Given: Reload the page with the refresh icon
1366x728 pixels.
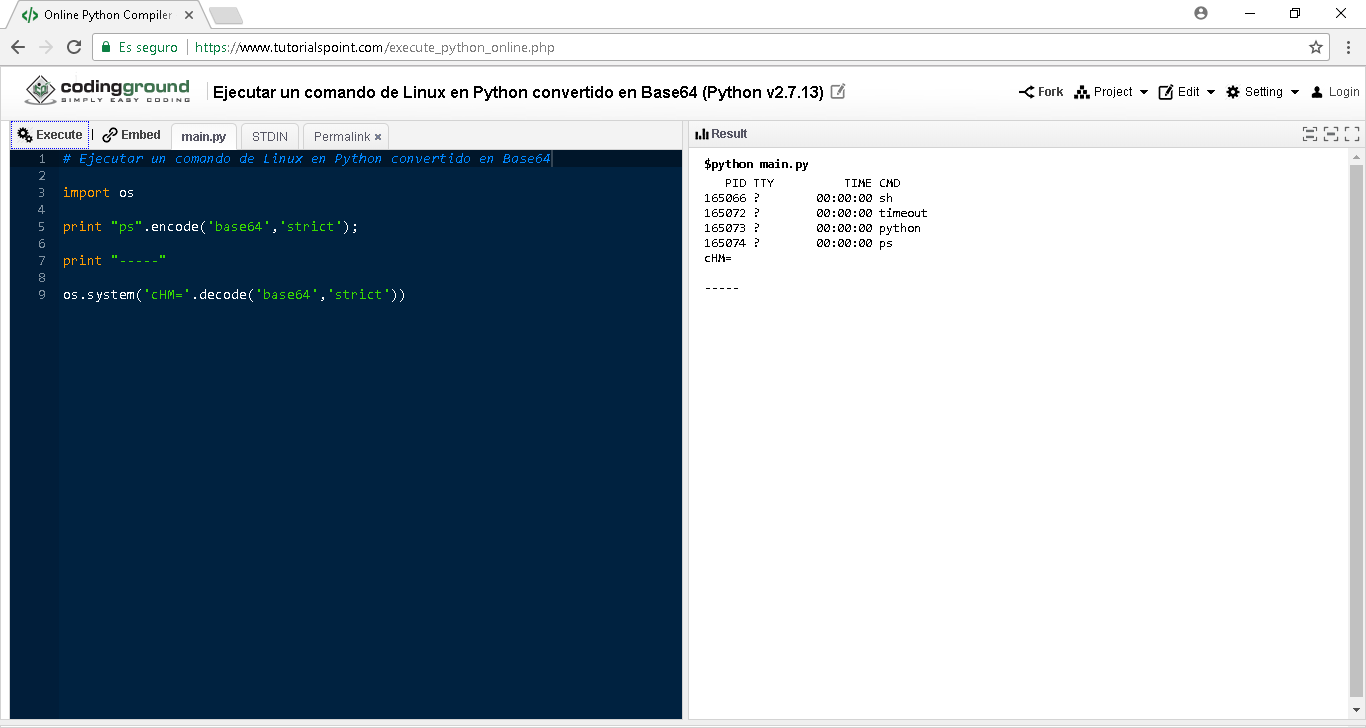Looking at the screenshot, I should coord(74,47).
